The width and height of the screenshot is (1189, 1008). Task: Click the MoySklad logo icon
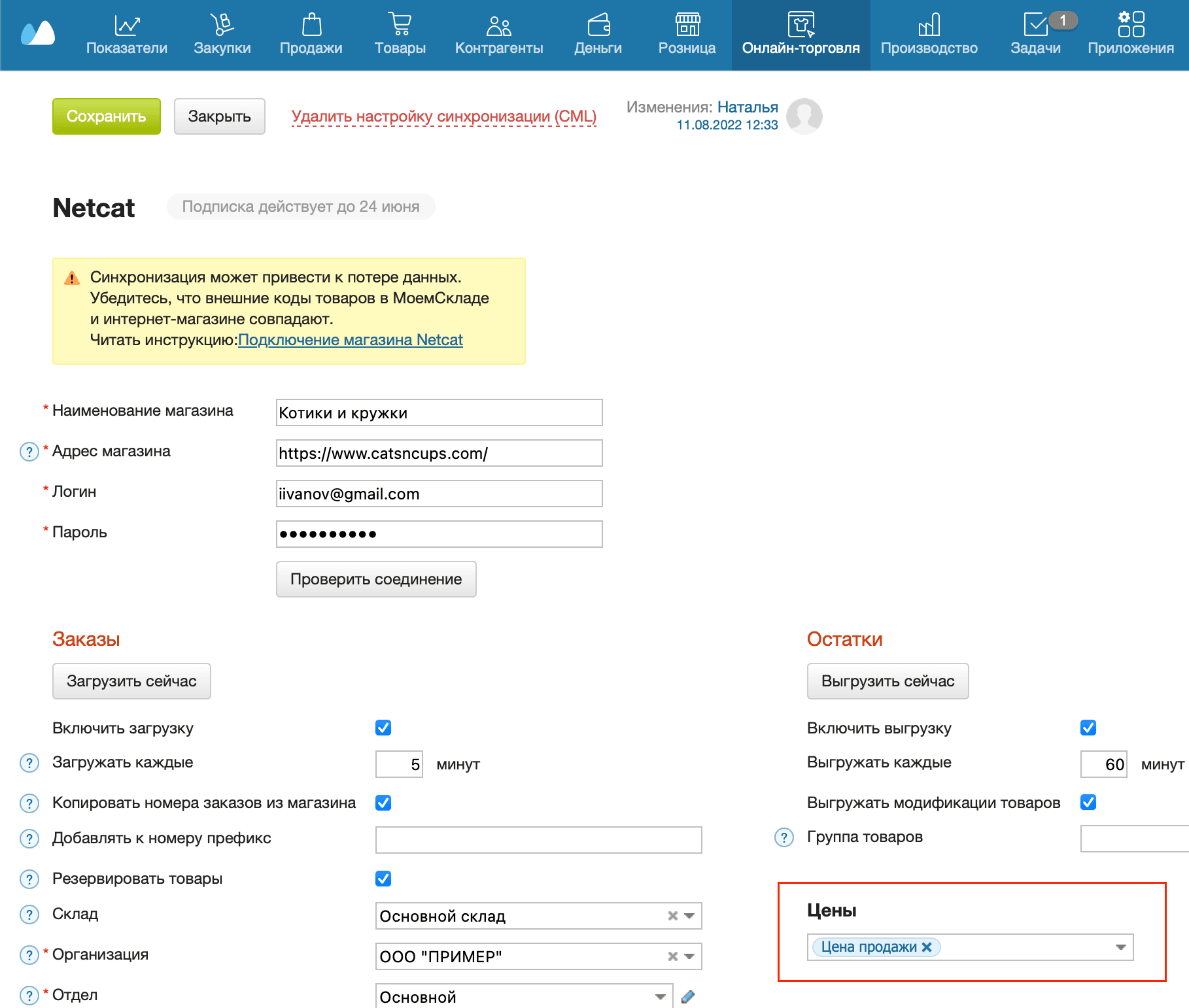pos(38,33)
